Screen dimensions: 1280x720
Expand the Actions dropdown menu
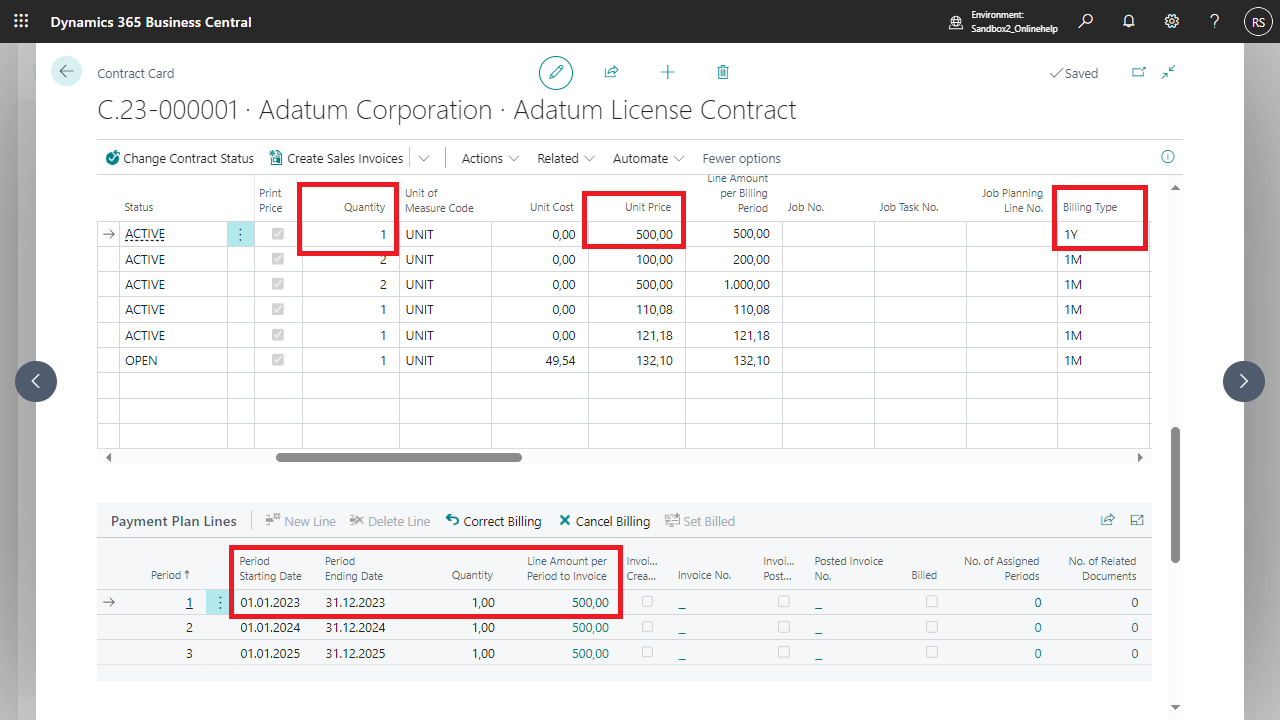click(490, 158)
